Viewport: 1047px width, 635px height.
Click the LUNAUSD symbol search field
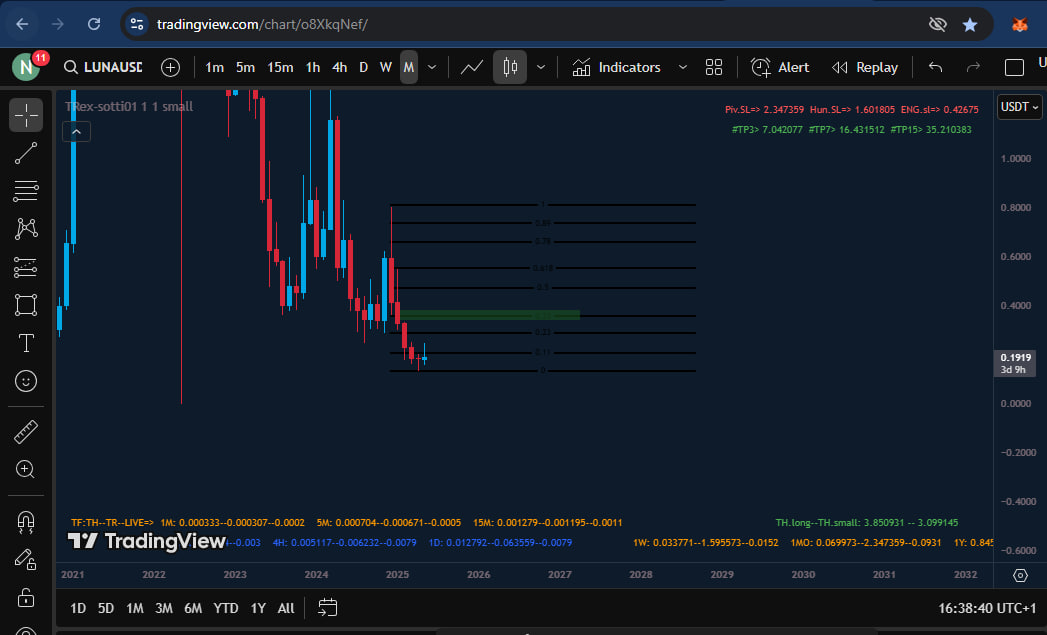point(102,67)
